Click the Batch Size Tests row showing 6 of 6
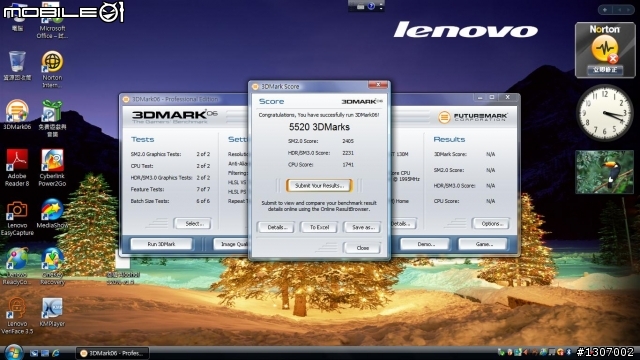 170,201
